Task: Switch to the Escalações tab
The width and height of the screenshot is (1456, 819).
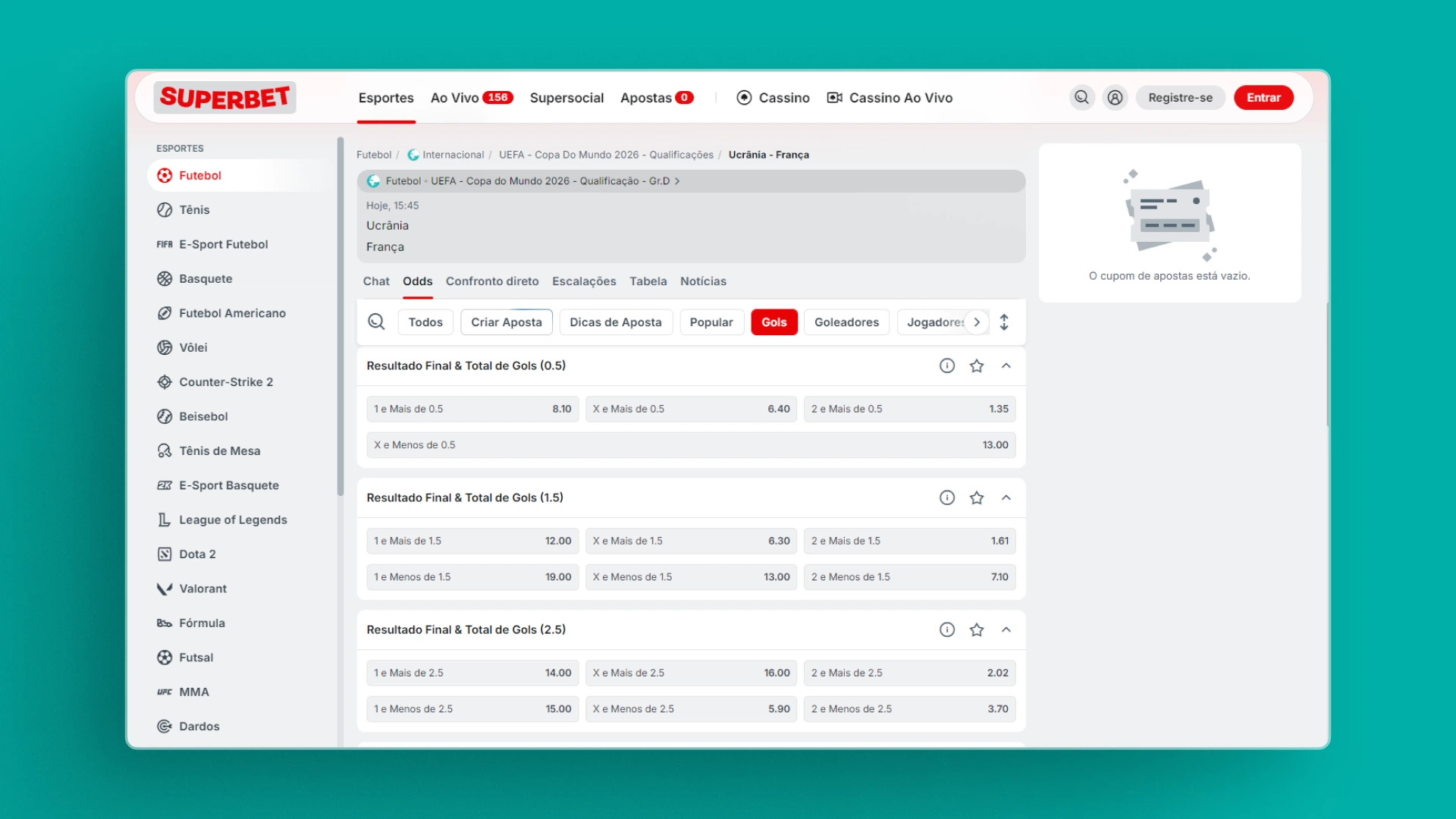Action: [x=583, y=281]
